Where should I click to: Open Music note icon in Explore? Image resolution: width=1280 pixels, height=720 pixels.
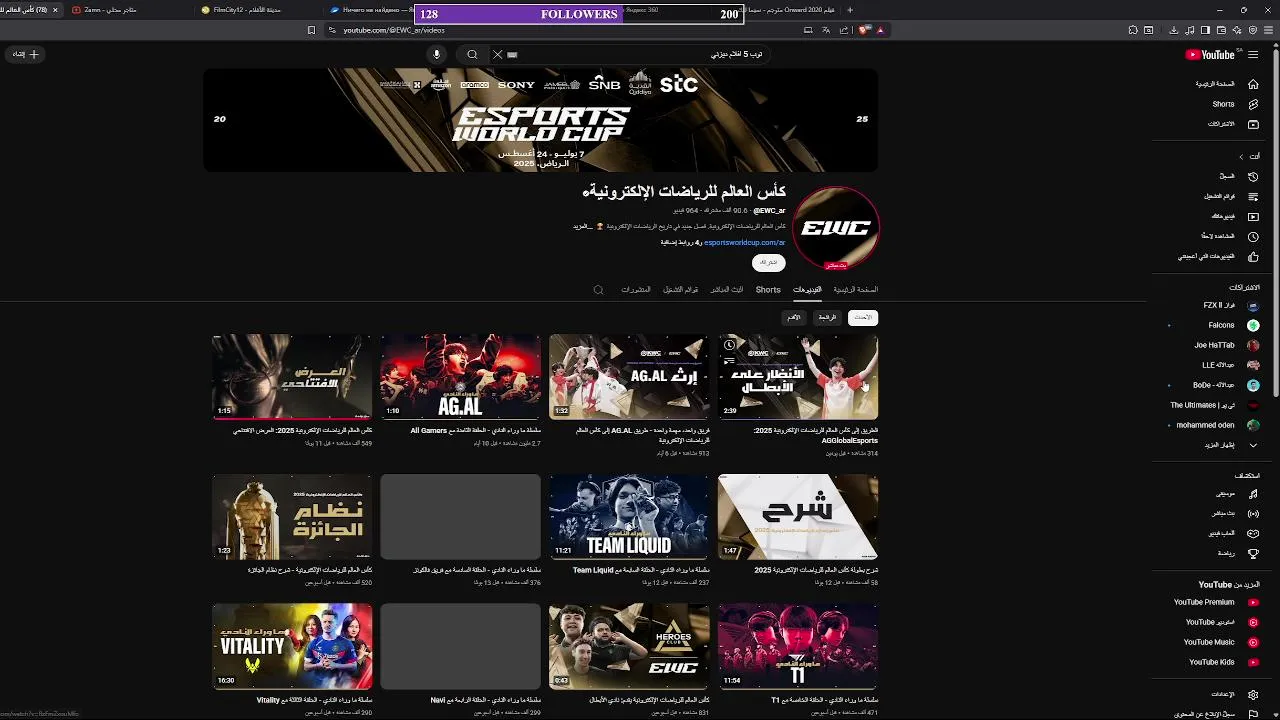tap(1253, 493)
